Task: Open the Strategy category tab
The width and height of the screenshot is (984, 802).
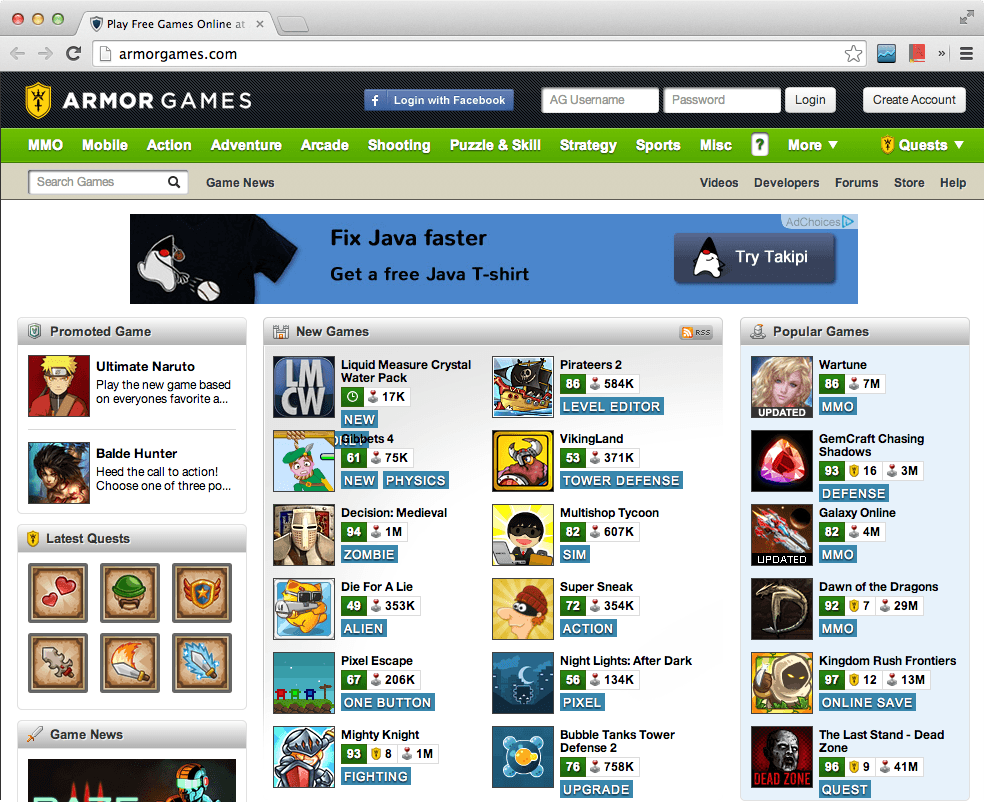Action: pyautogui.click(x=588, y=145)
